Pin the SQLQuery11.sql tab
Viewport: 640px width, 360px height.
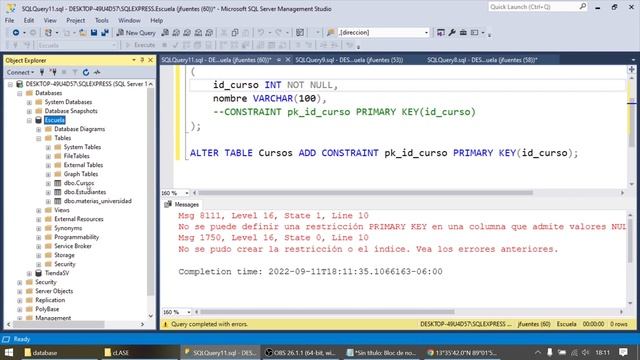coord(279,60)
